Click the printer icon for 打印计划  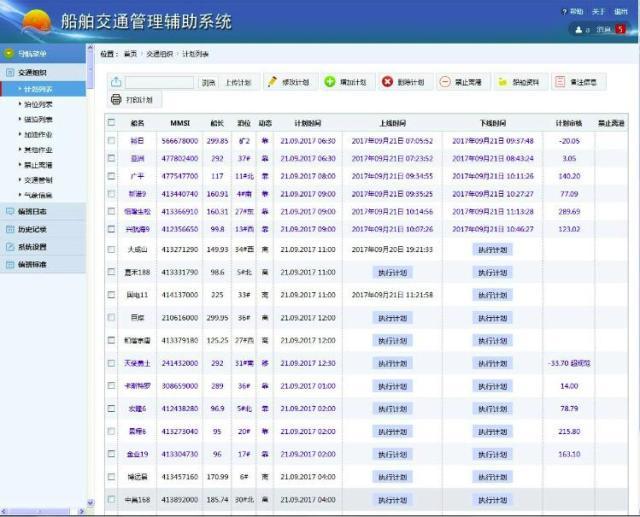[117, 100]
